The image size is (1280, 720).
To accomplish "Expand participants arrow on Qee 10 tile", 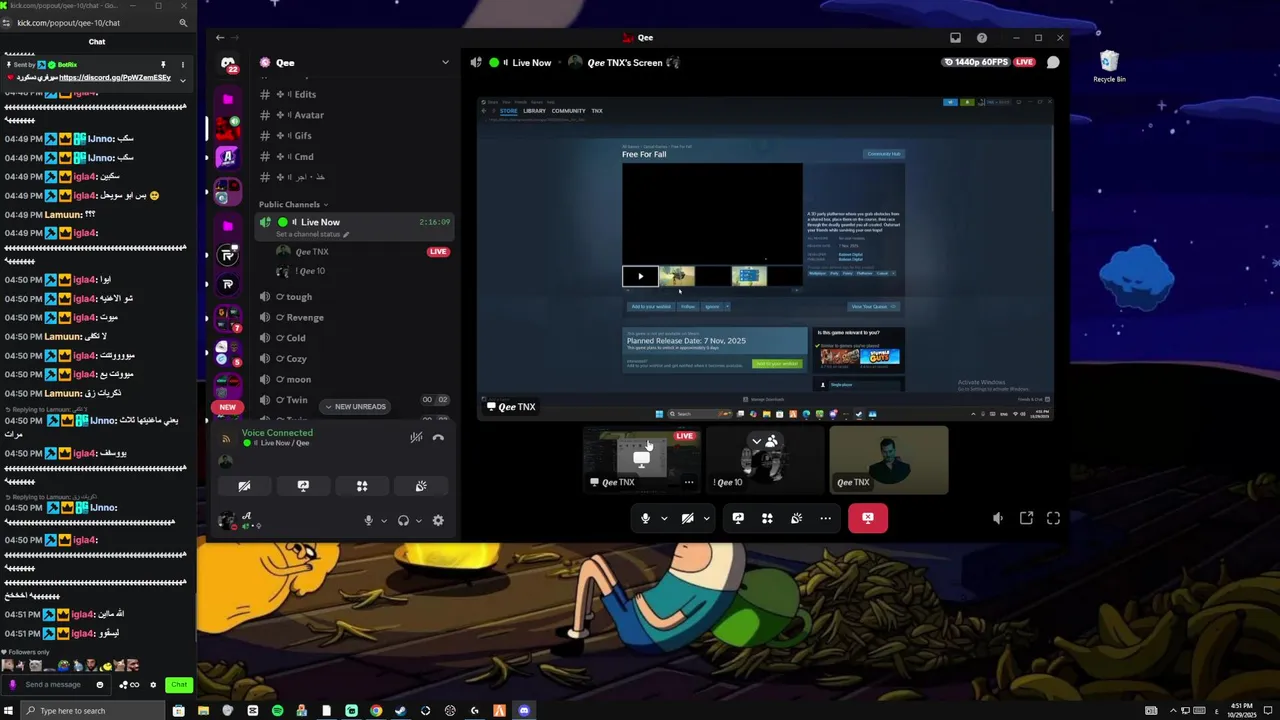I will tap(757, 441).
